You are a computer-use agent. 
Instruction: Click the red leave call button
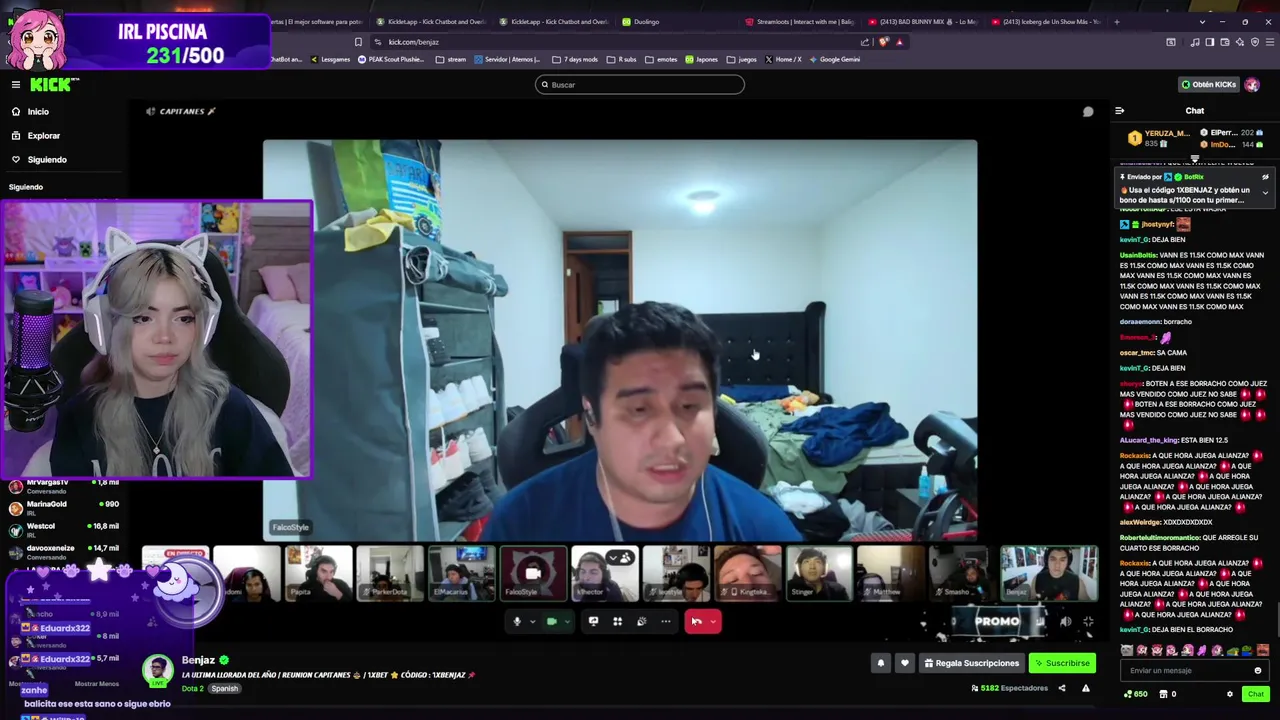pos(696,621)
